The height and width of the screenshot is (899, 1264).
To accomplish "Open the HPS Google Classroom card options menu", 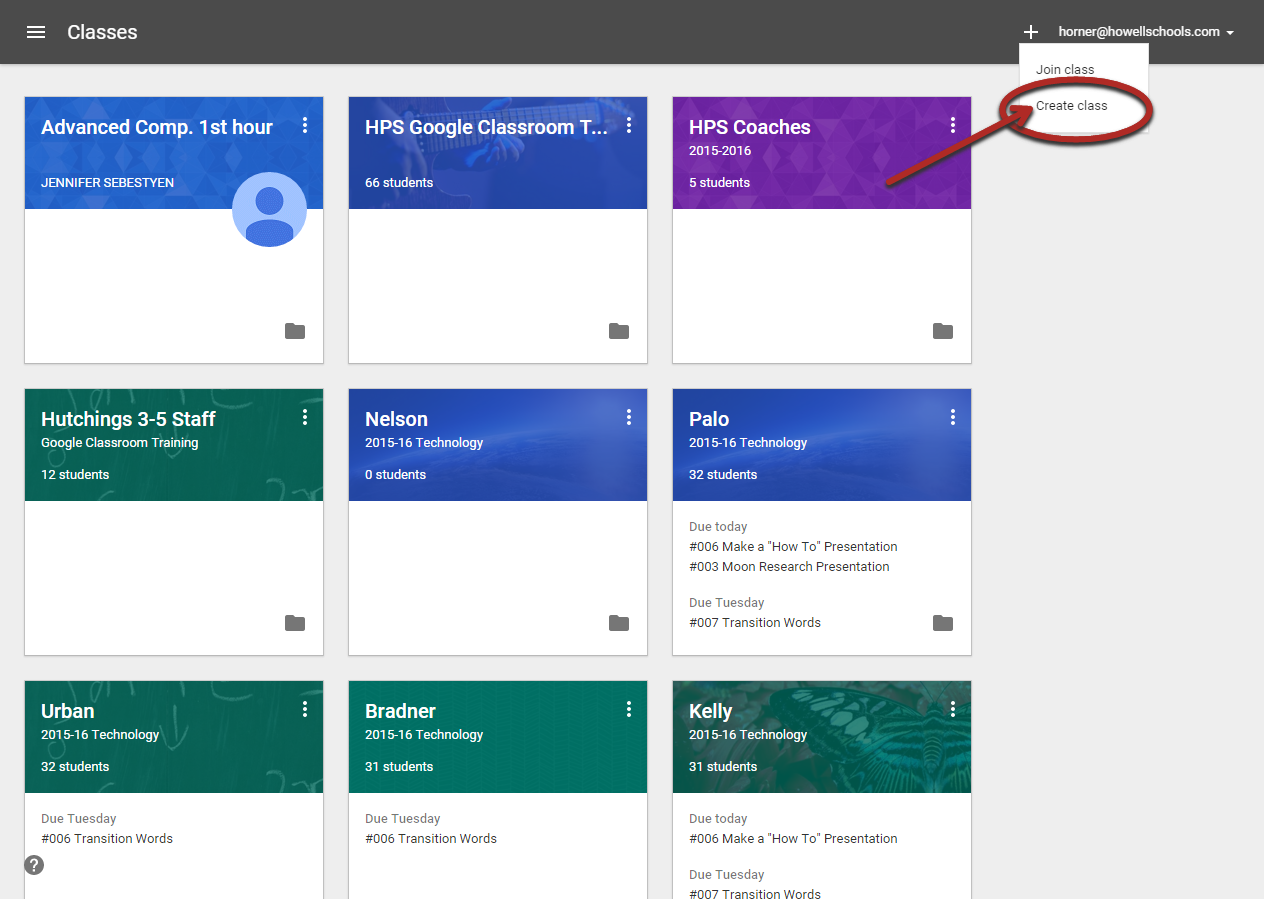I will pos(629,125).
